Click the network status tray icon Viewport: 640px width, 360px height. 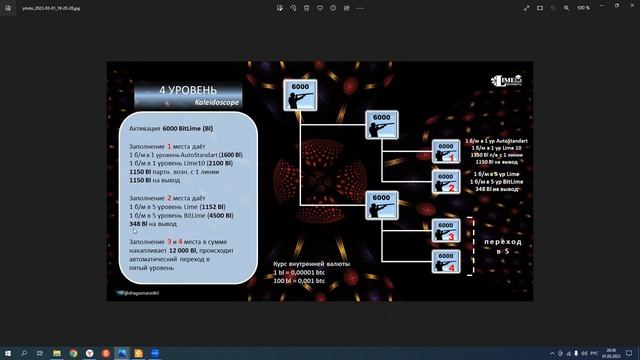click(x=569, y=353)
